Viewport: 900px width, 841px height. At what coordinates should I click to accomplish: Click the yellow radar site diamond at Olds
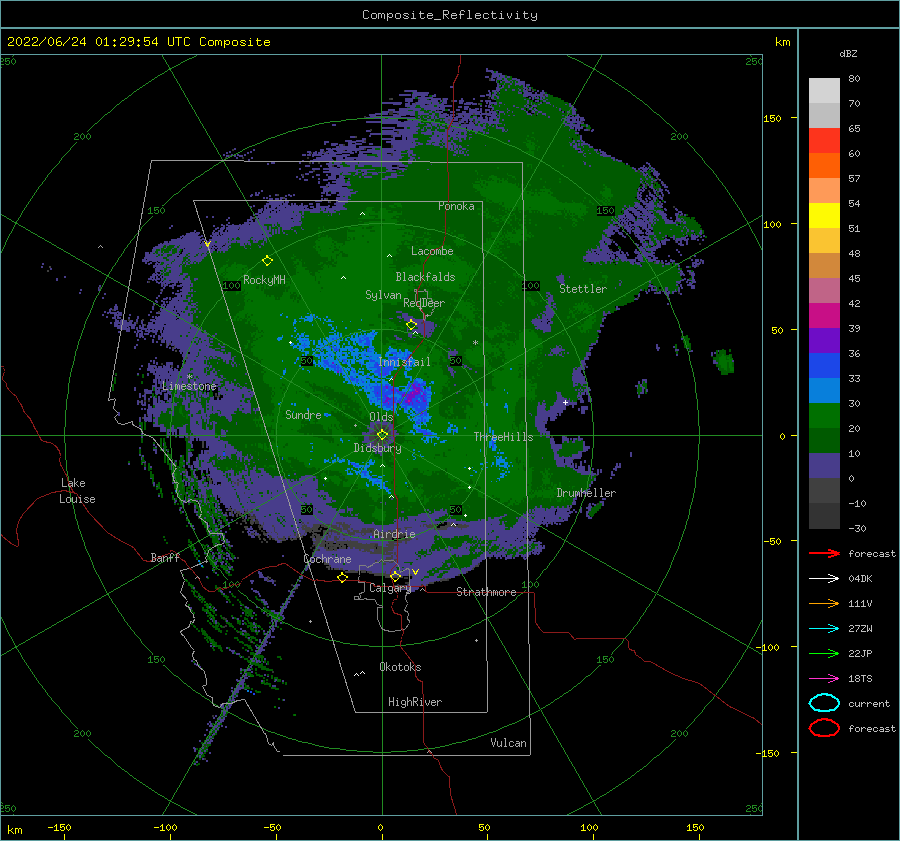pyautogui.click(x=382, y=435)
